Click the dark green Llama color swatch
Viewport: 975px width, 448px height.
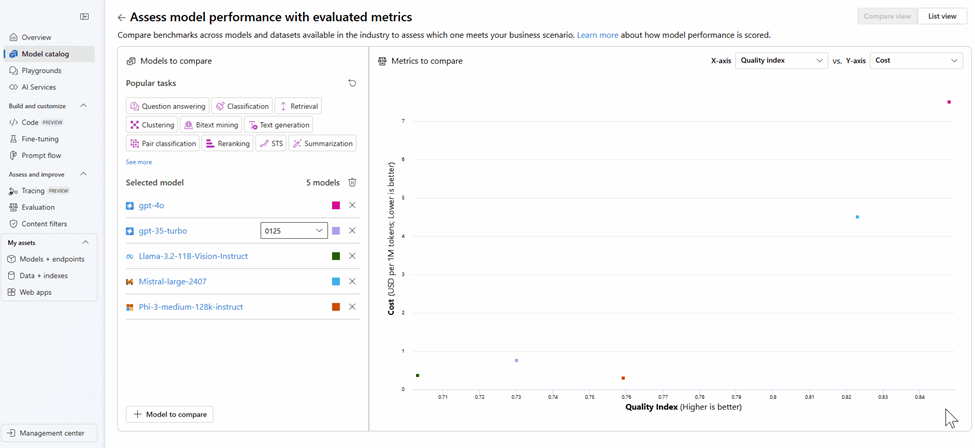(336, 256)
